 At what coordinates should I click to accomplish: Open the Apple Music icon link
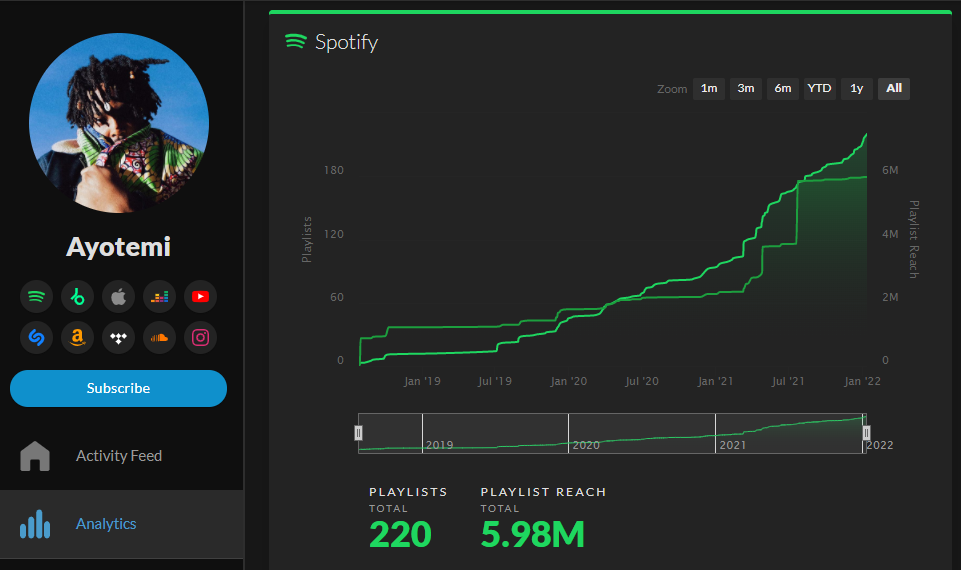118,297
